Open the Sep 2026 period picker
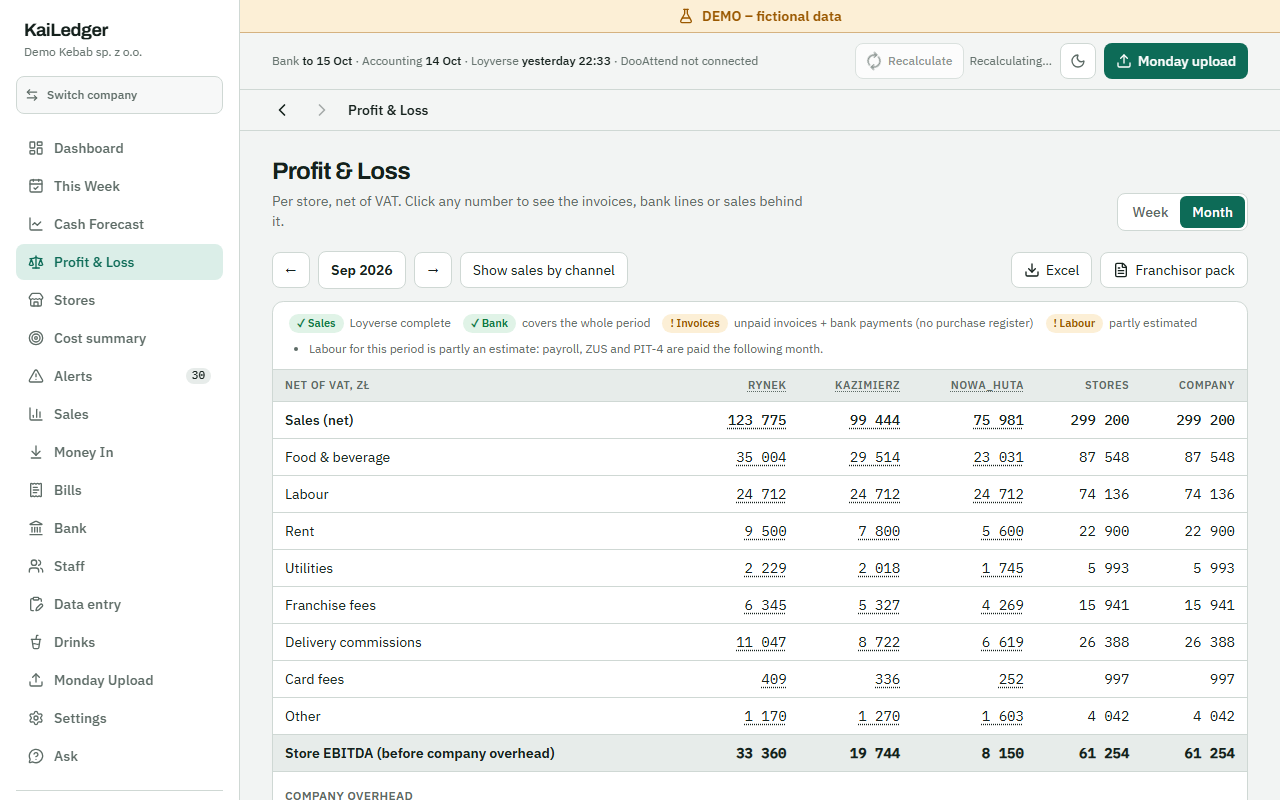Image resolution: width=1280 pixels, height=800 pixels. 362,270
